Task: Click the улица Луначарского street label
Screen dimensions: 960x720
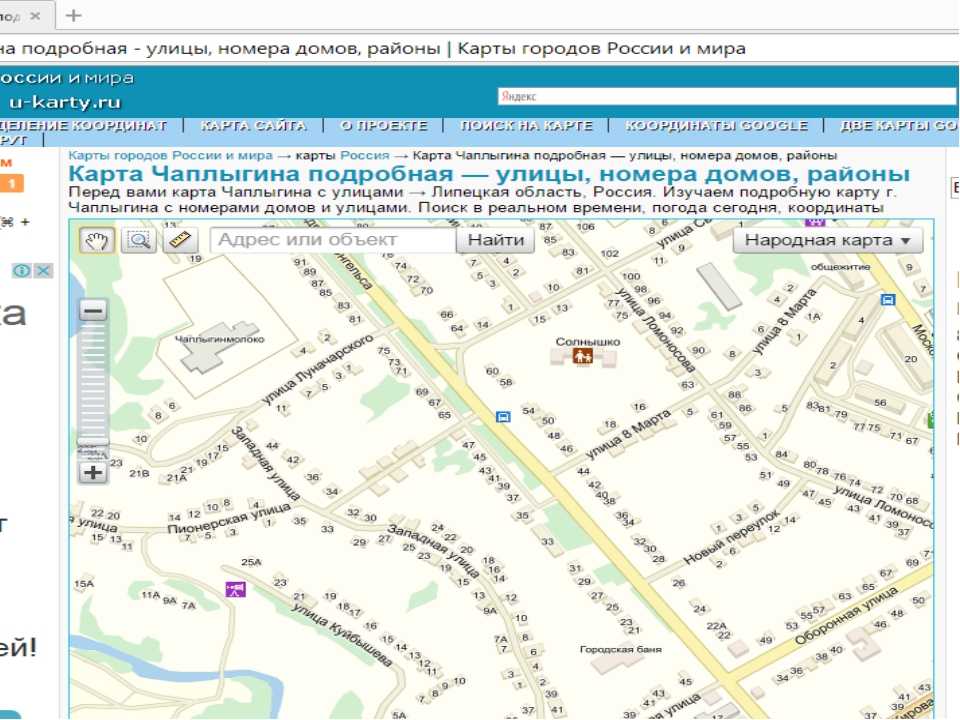Action: [x=317, y=369]
